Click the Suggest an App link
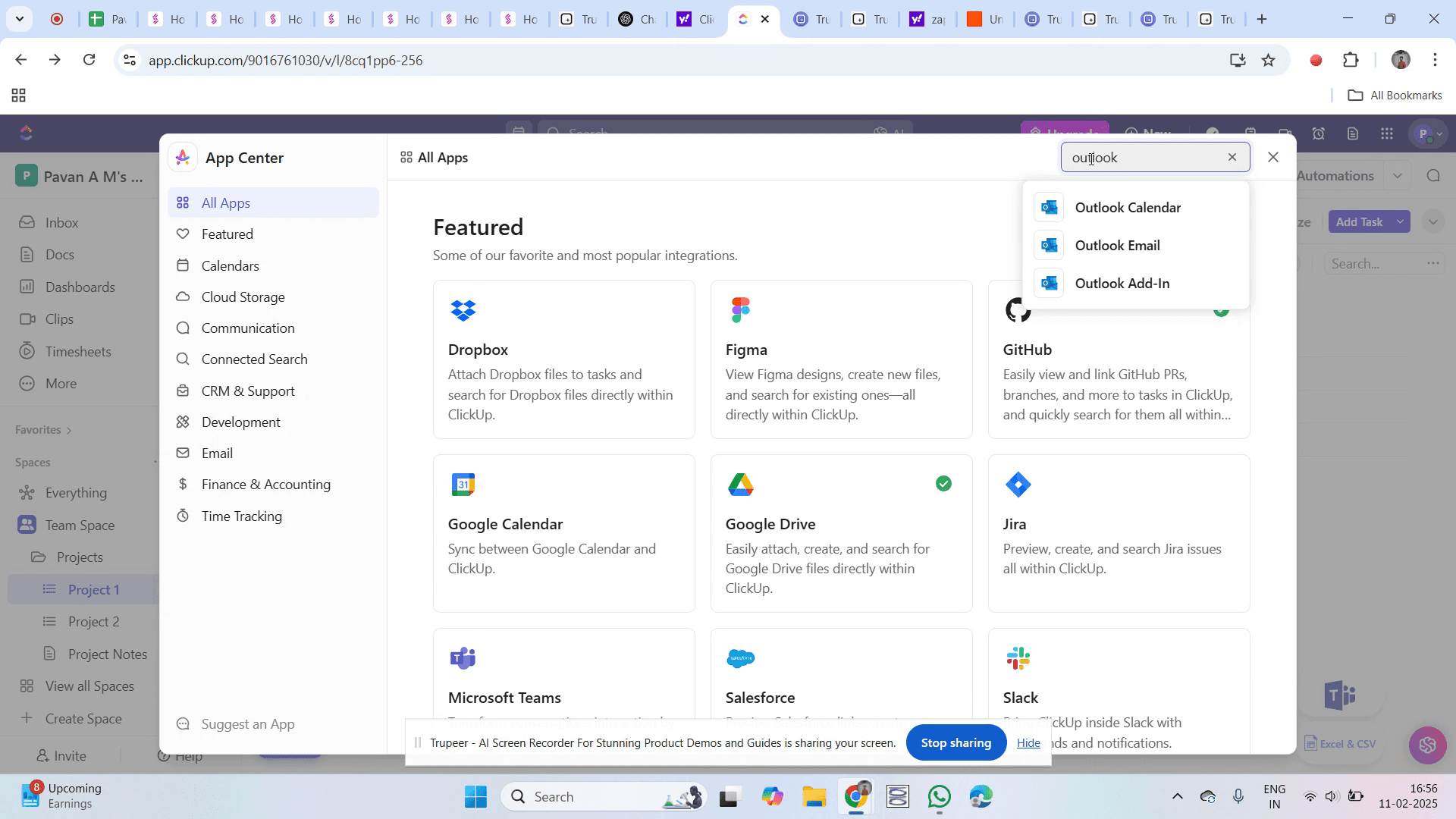 coord(247,724)
